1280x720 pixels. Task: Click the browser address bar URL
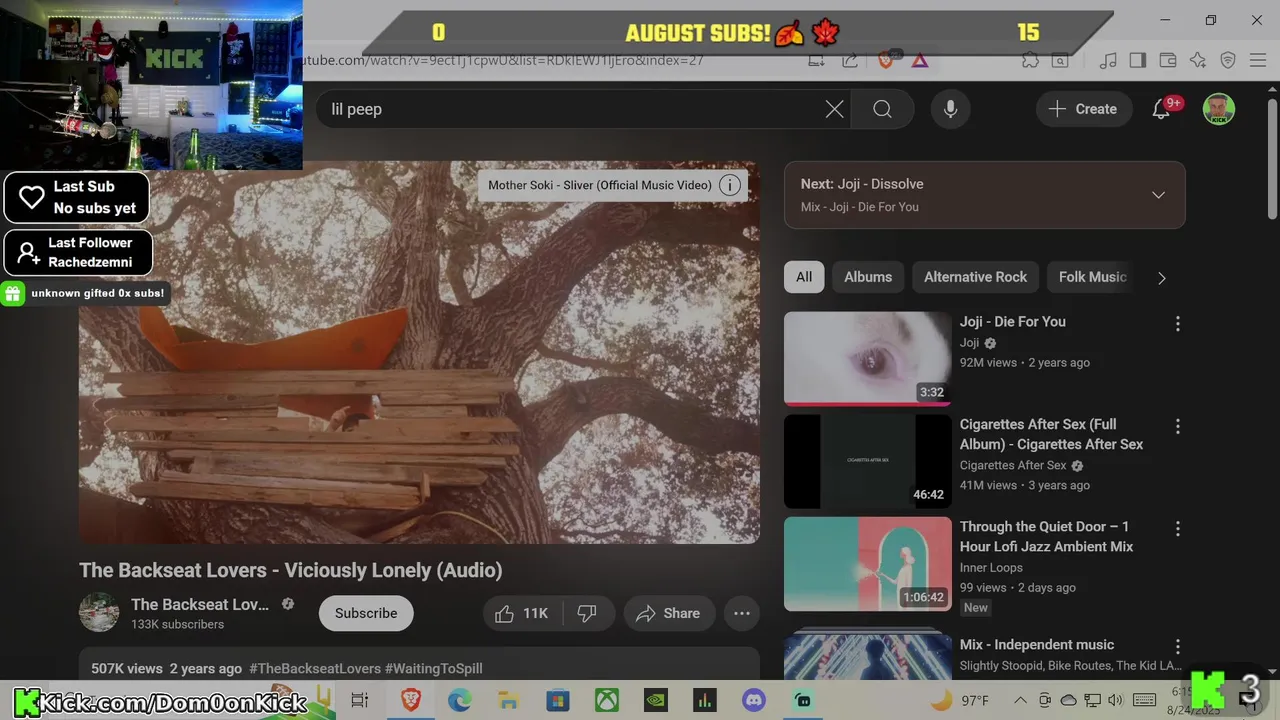click(x=503, y=60)
